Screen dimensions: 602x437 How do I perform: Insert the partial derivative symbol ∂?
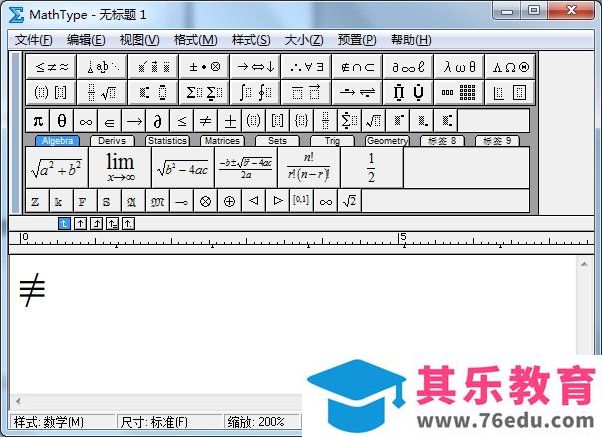coord(157,121)
